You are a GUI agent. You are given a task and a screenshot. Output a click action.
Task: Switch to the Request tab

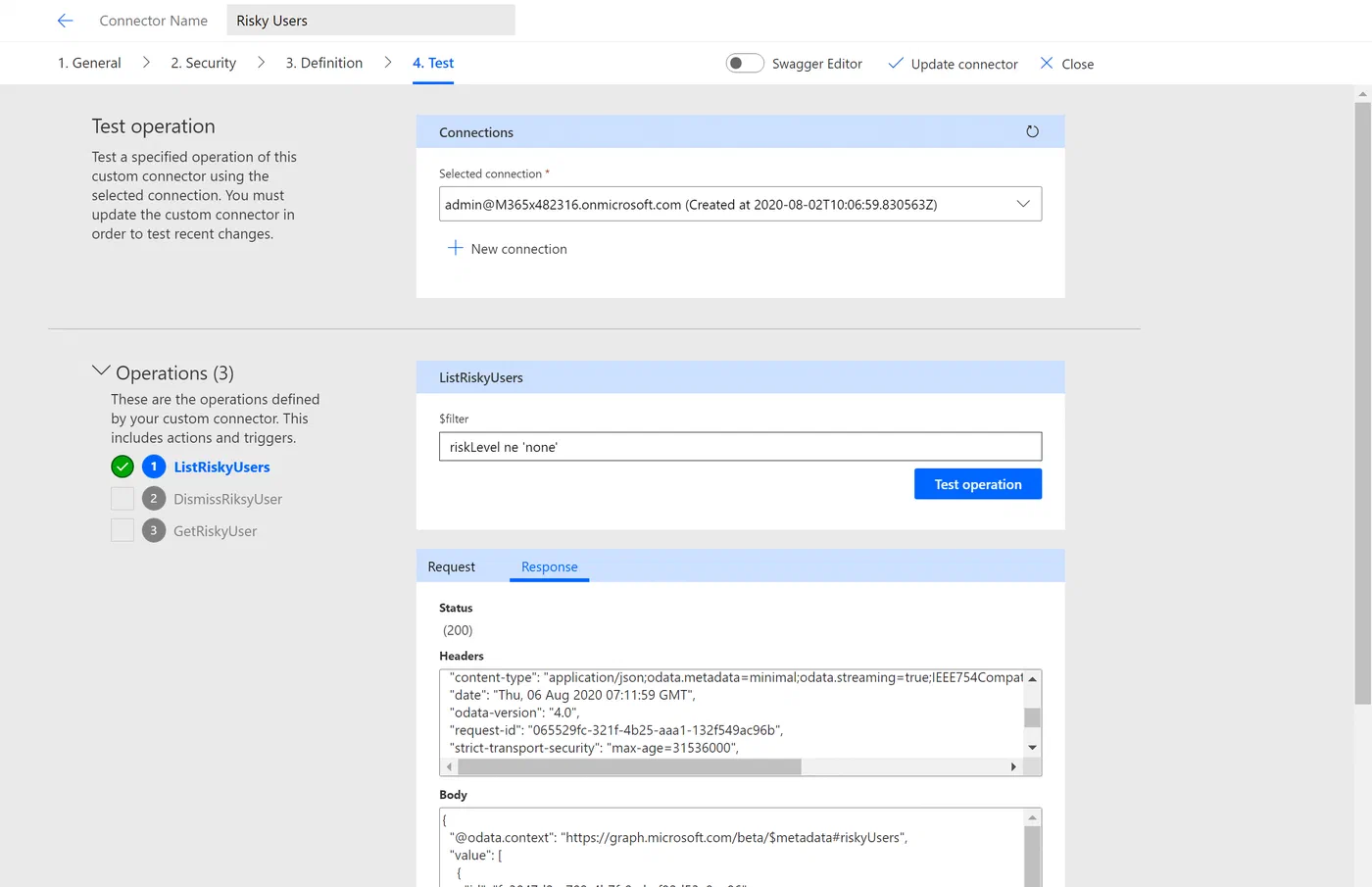click(x=451, y=567)
